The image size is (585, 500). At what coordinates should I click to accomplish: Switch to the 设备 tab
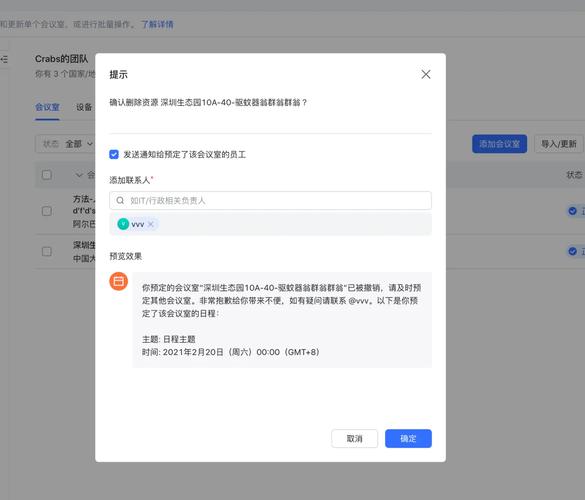point(84,107)
